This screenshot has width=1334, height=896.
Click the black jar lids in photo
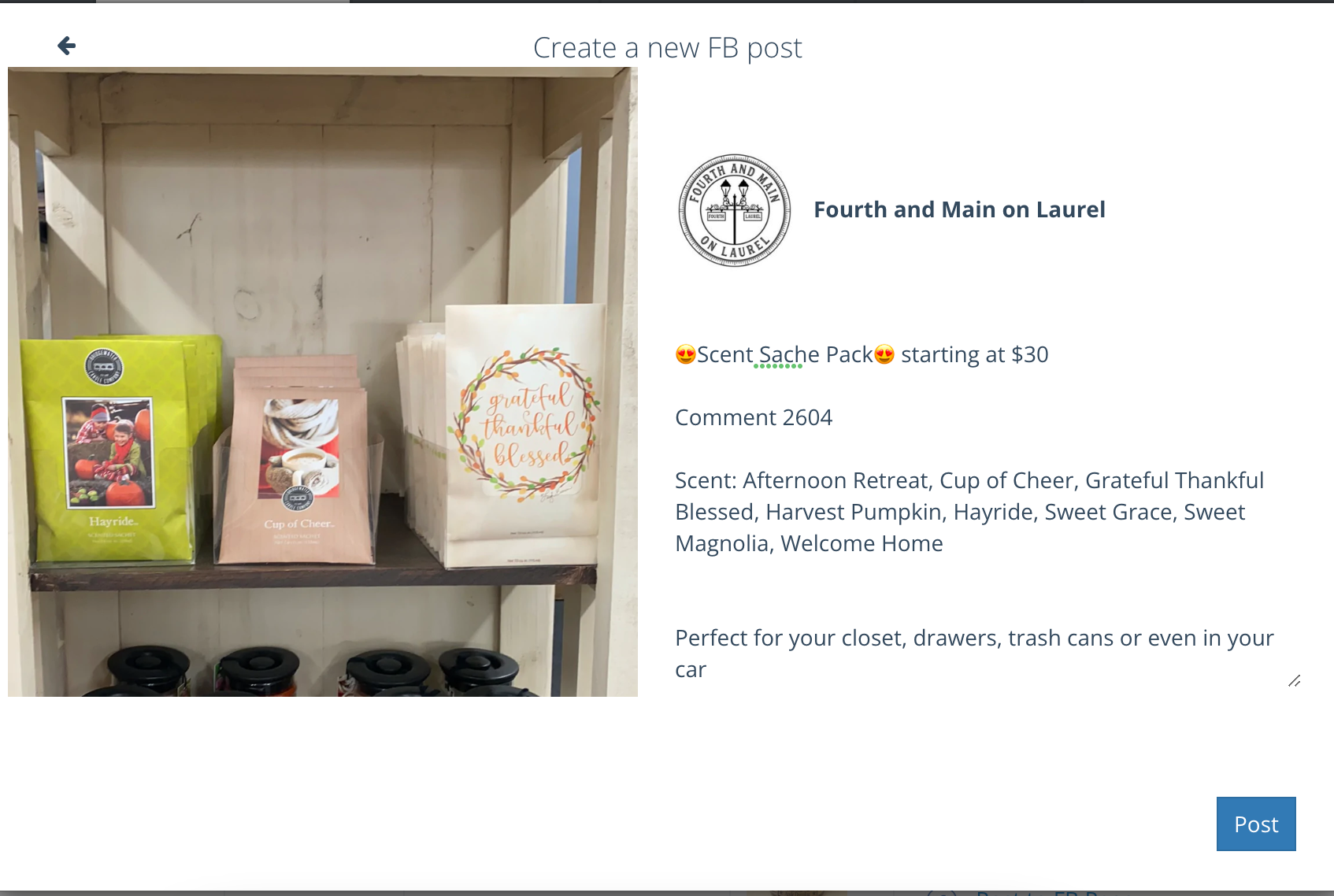tap(315, 671)
